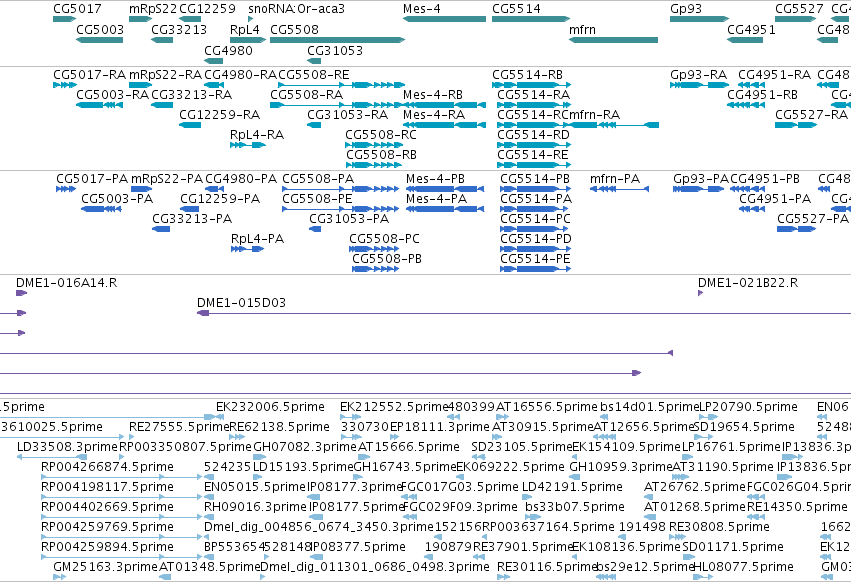
Task: Select transcript CG5514-RB
Action: [531, 85]
